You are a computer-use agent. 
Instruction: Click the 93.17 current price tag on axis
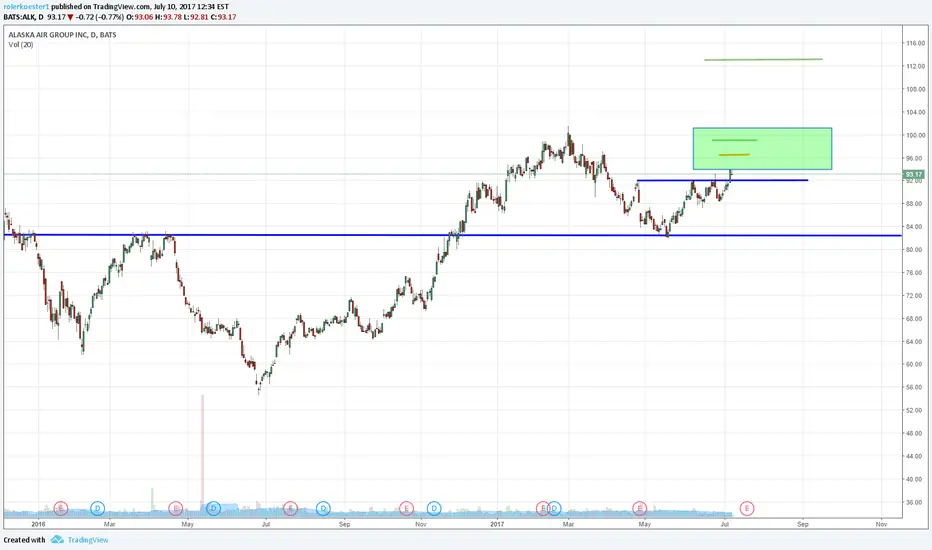point(914,174)
